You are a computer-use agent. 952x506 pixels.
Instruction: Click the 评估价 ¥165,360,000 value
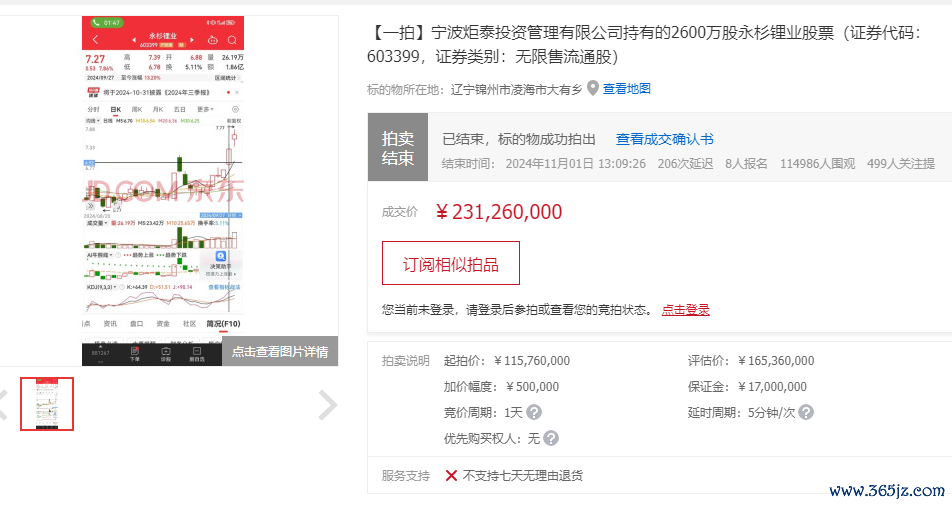coord(775,361)
